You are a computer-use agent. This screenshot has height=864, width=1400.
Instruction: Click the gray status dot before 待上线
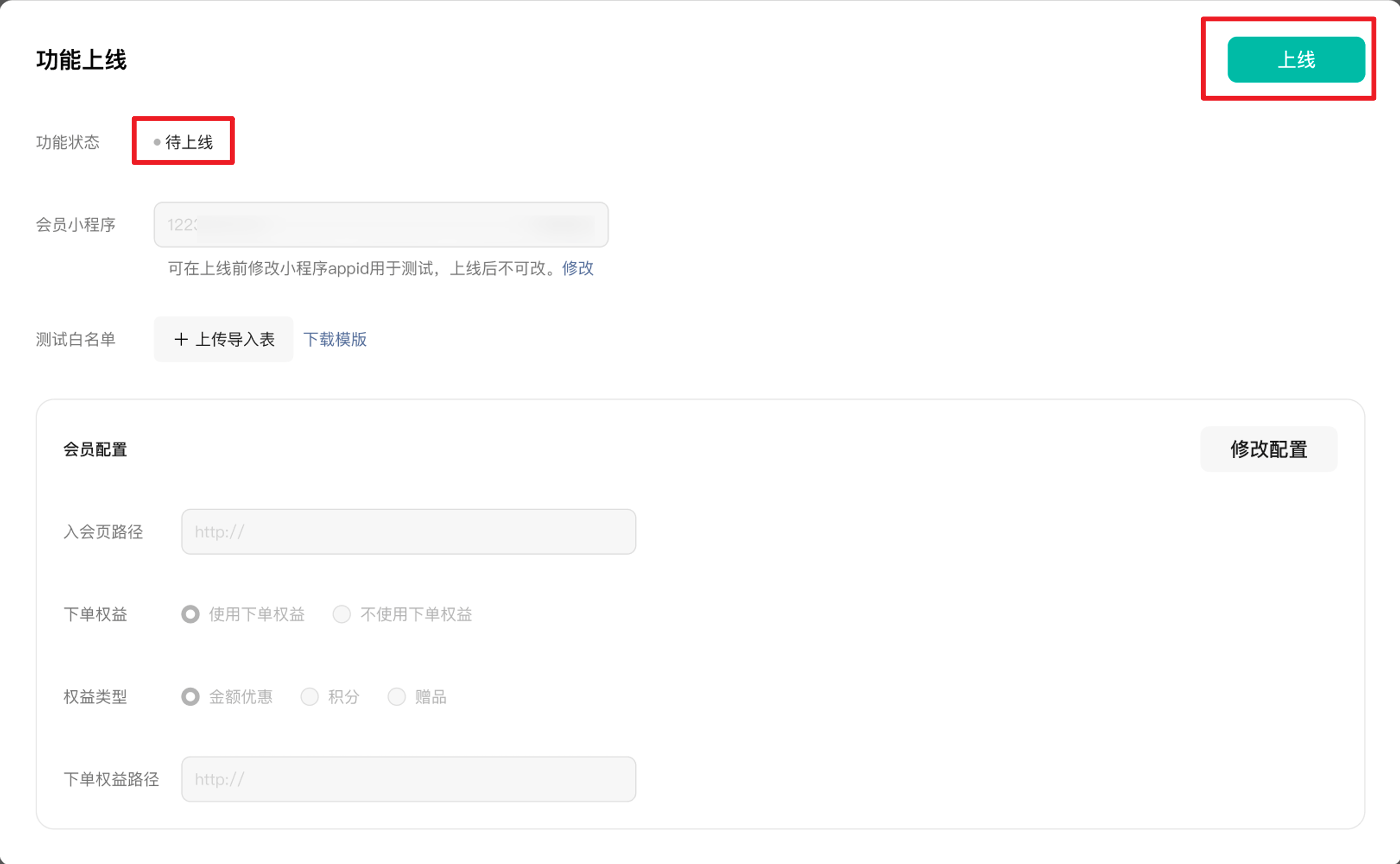point(157,142)
